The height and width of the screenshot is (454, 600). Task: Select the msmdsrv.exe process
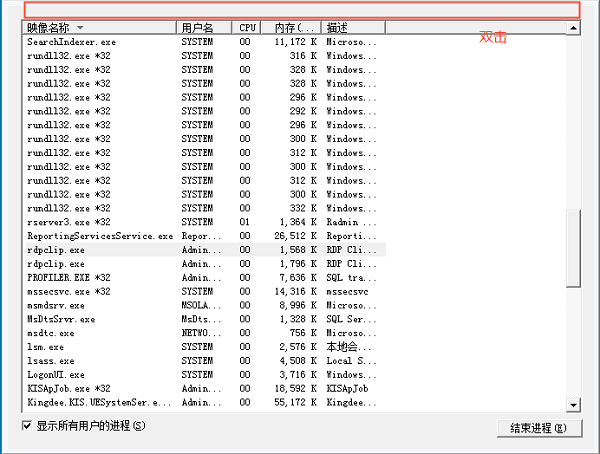56,305
